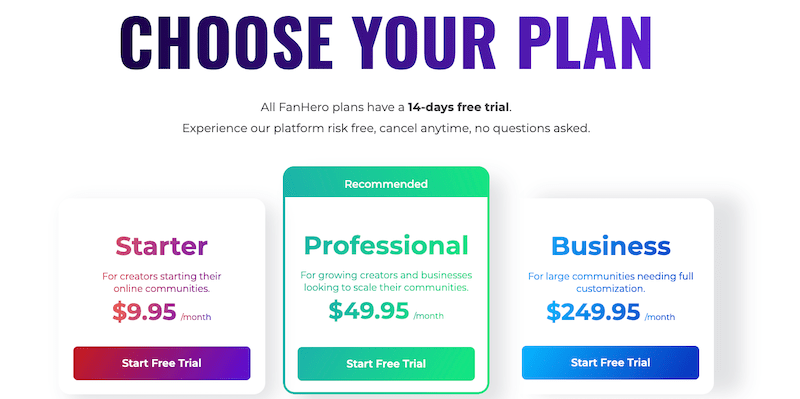
Task: Click the green Professional Start Free Trial button
Action: [386, 364]
